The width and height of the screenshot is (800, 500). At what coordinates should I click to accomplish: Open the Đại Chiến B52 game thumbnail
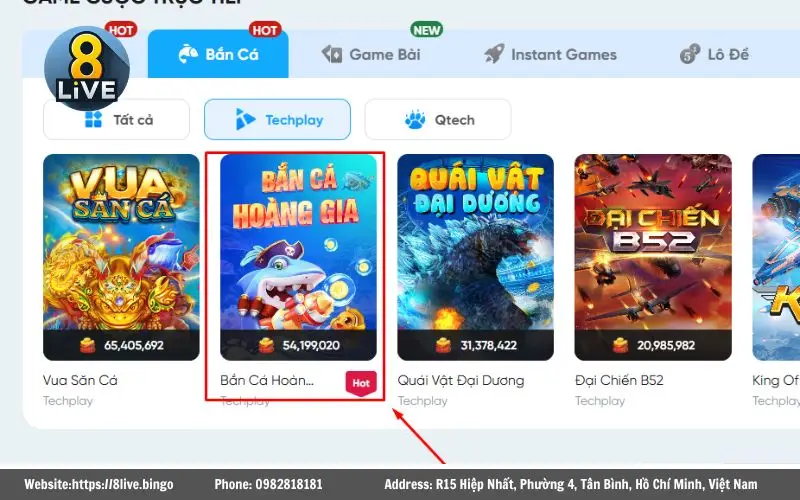pyautogui.click(x=653, y=257)
